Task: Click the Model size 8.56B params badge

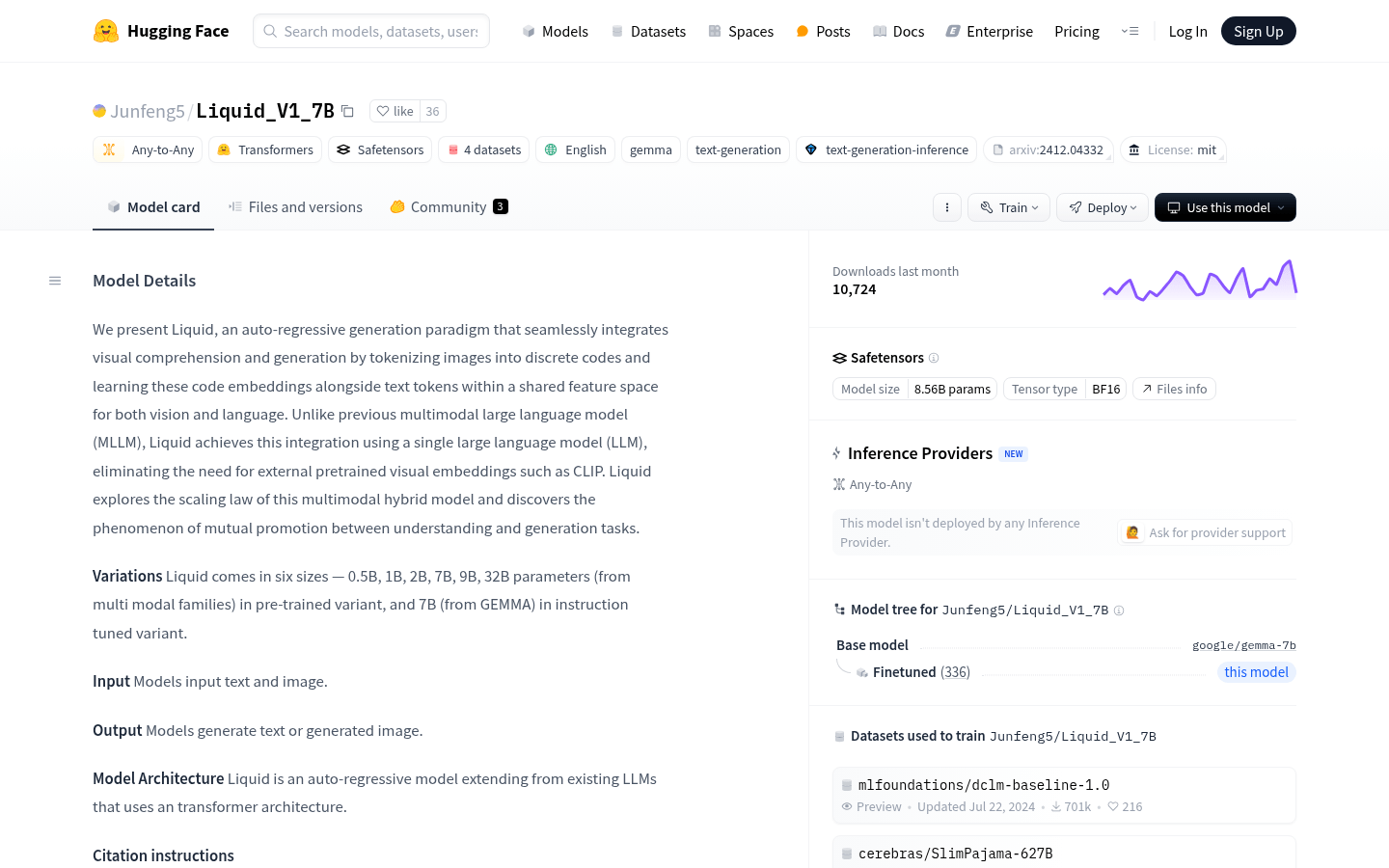Action: 915,389
